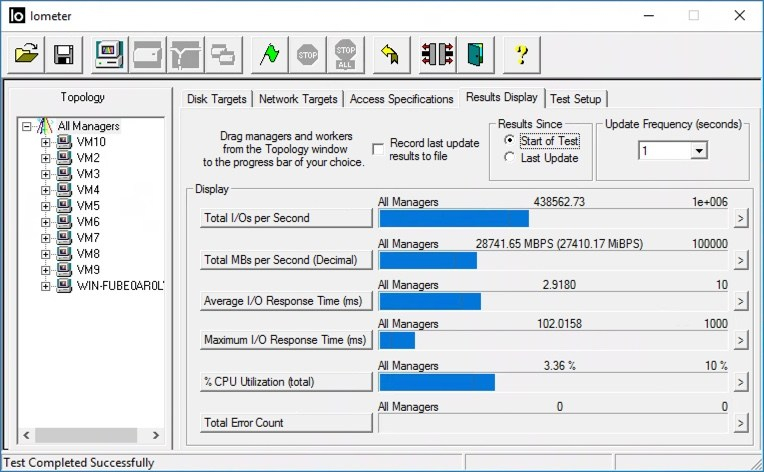764x472 pixels.
Task: Select the VM3 computer icon
Action: click(x=64, y=174)
